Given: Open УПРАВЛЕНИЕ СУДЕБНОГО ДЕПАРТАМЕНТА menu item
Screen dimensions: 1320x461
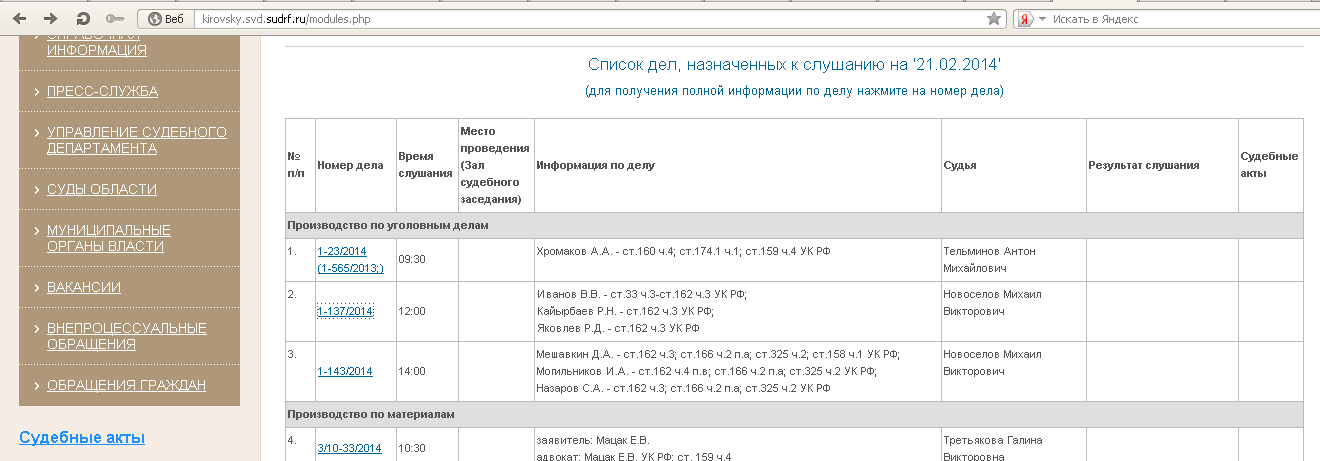Looking at the screenshot, I should (x=137, y=140).
